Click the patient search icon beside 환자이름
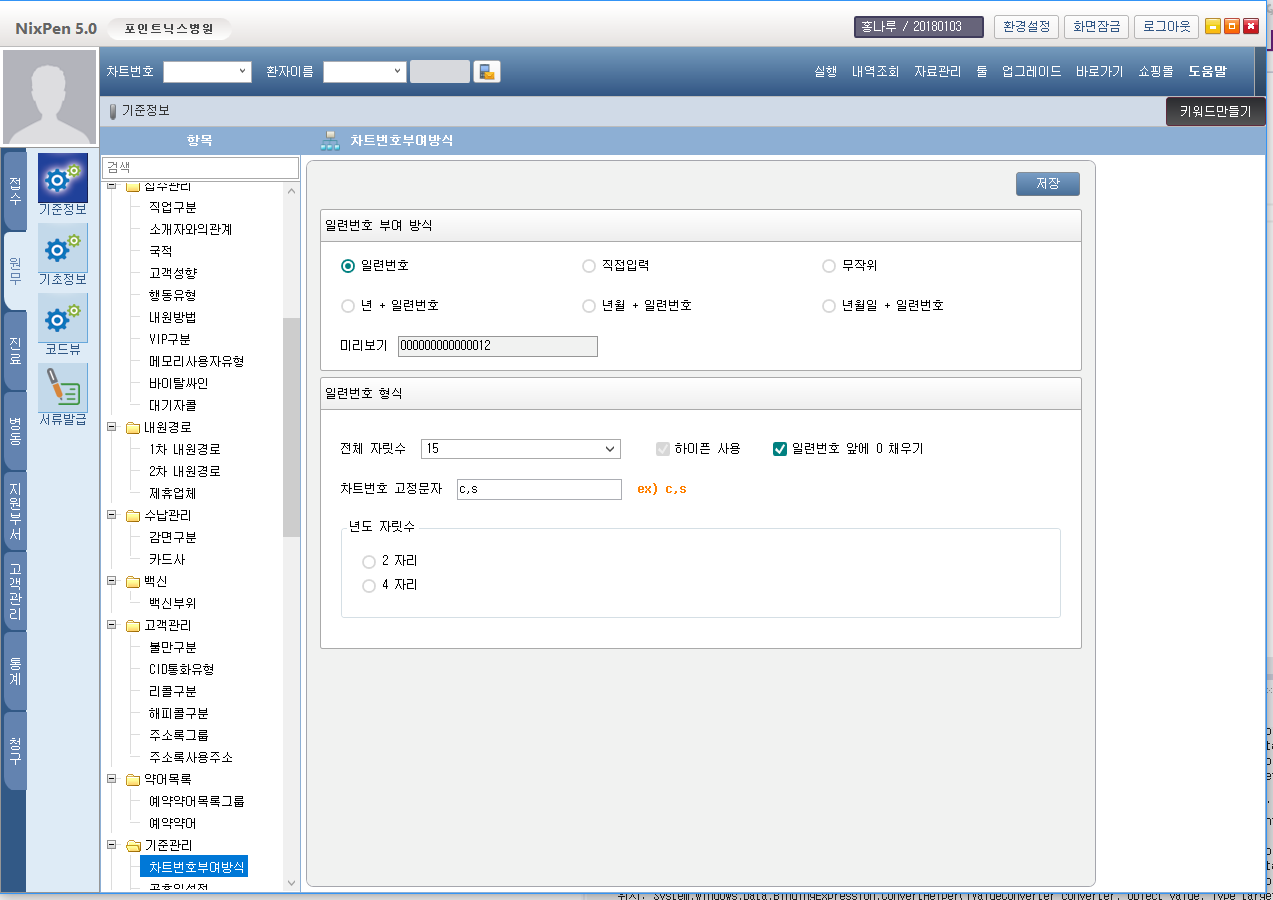 click(x=487, y=71)
